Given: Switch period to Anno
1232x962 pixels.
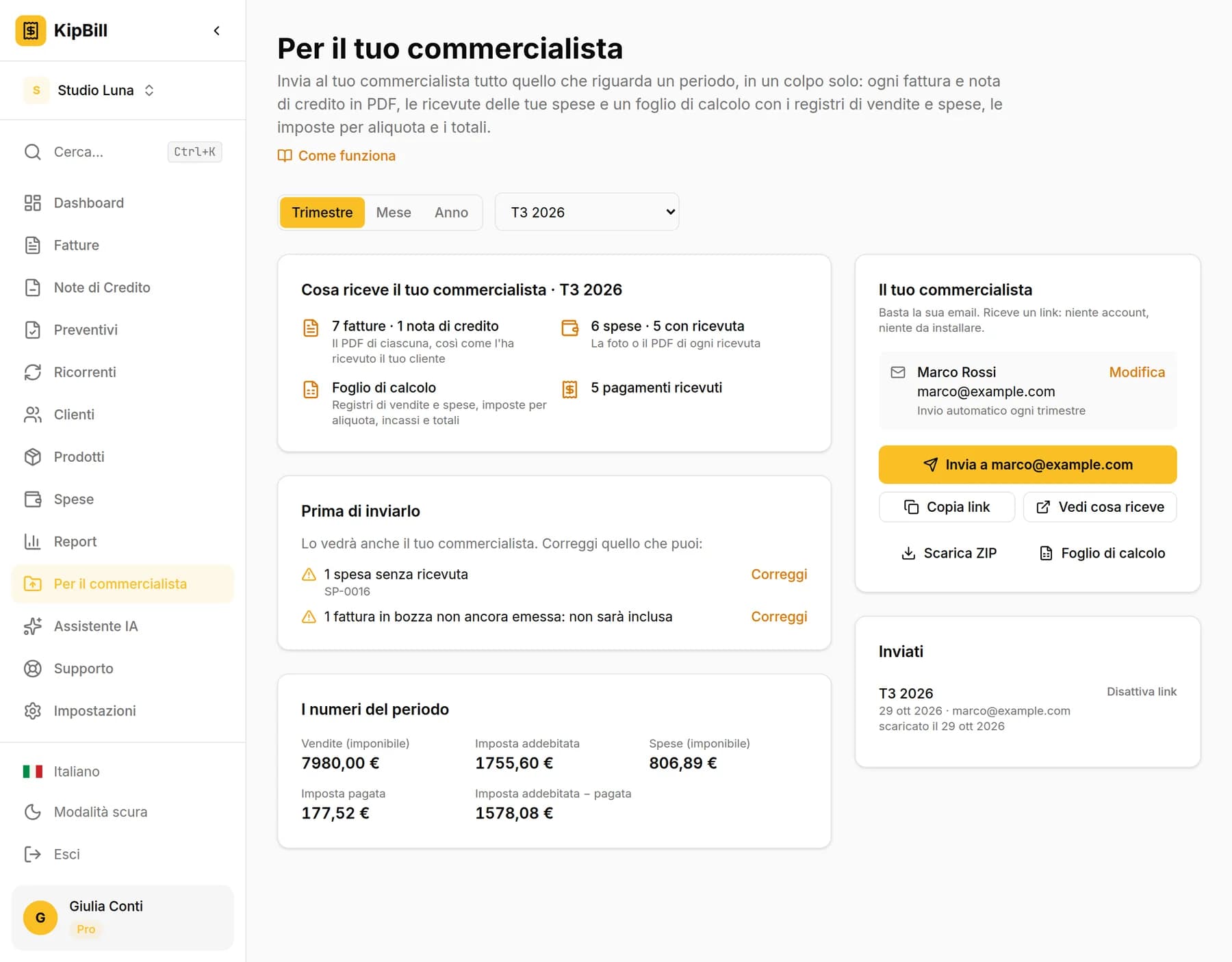Looking at the screenshot, I should (451, 213).
